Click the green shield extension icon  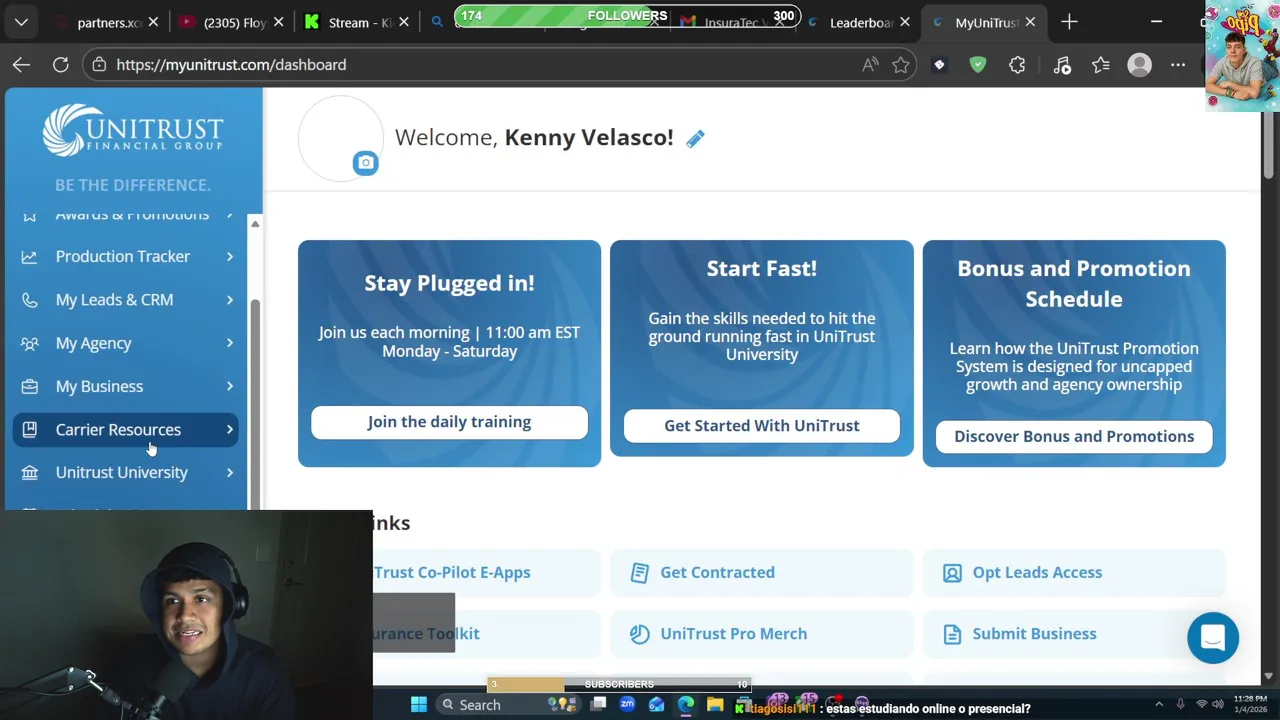(x=978, y=65)
